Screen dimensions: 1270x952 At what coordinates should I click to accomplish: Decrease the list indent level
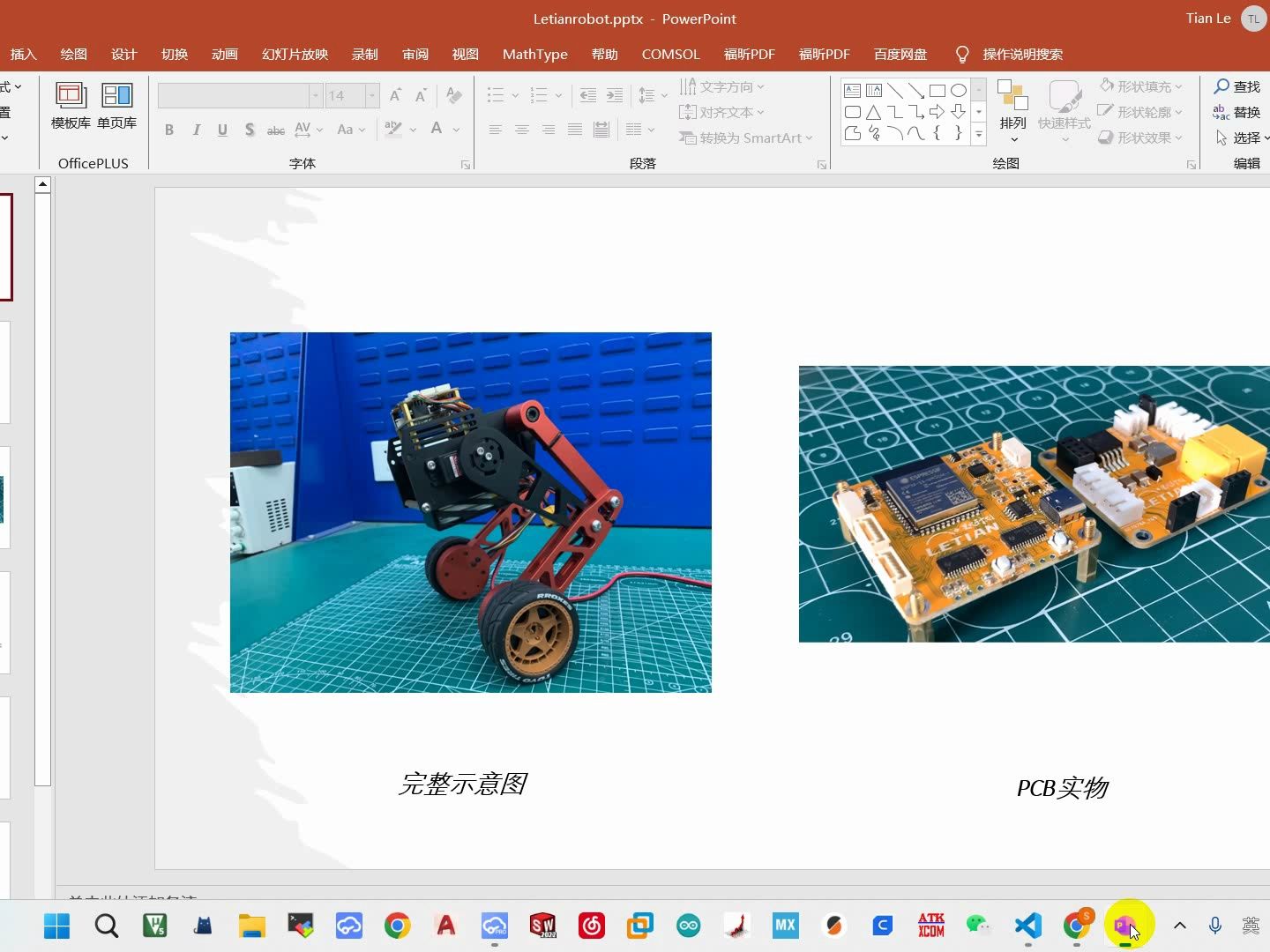588,95
